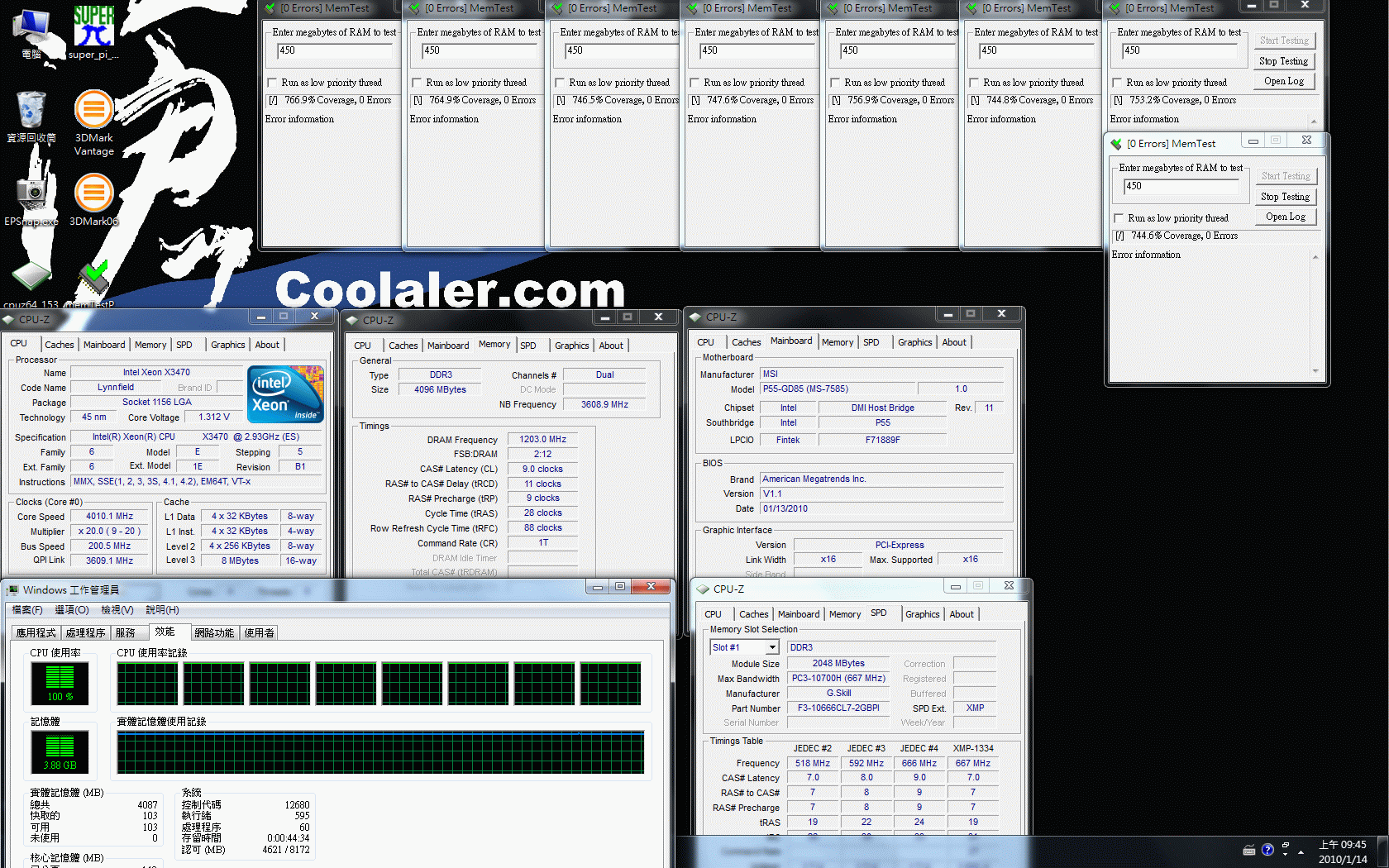Click the RAM megabytes field in front MemTest with 744.6% coverage

tap(1182, 186)
